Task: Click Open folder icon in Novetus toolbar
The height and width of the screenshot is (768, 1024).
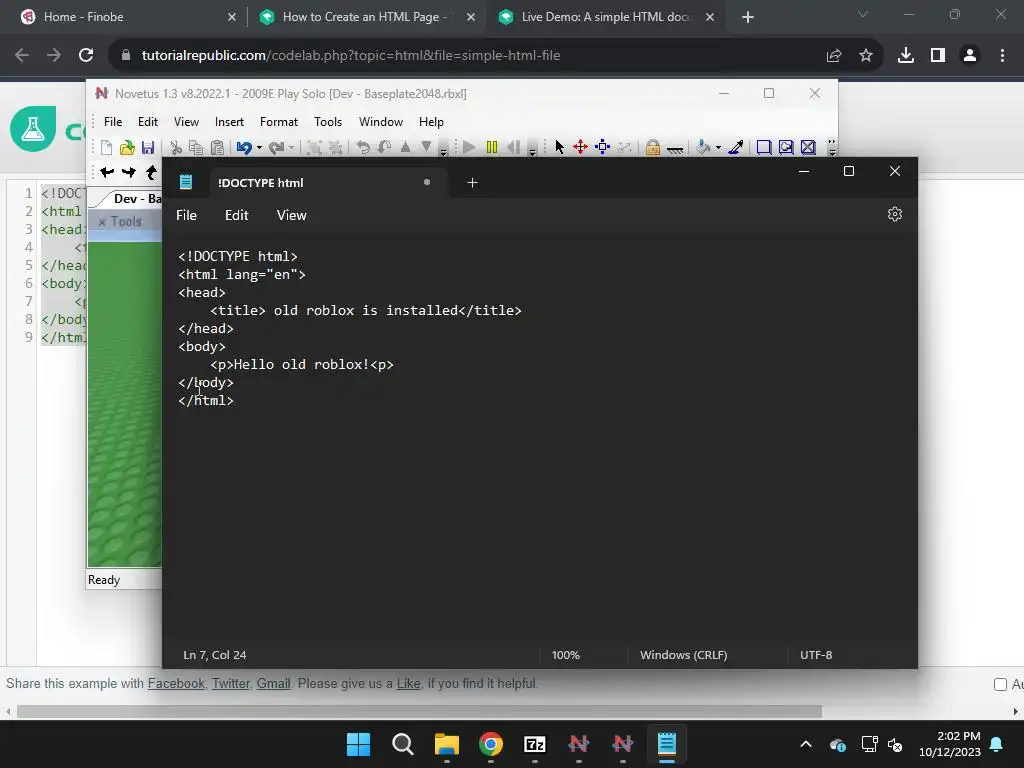Action: [127, 148]
